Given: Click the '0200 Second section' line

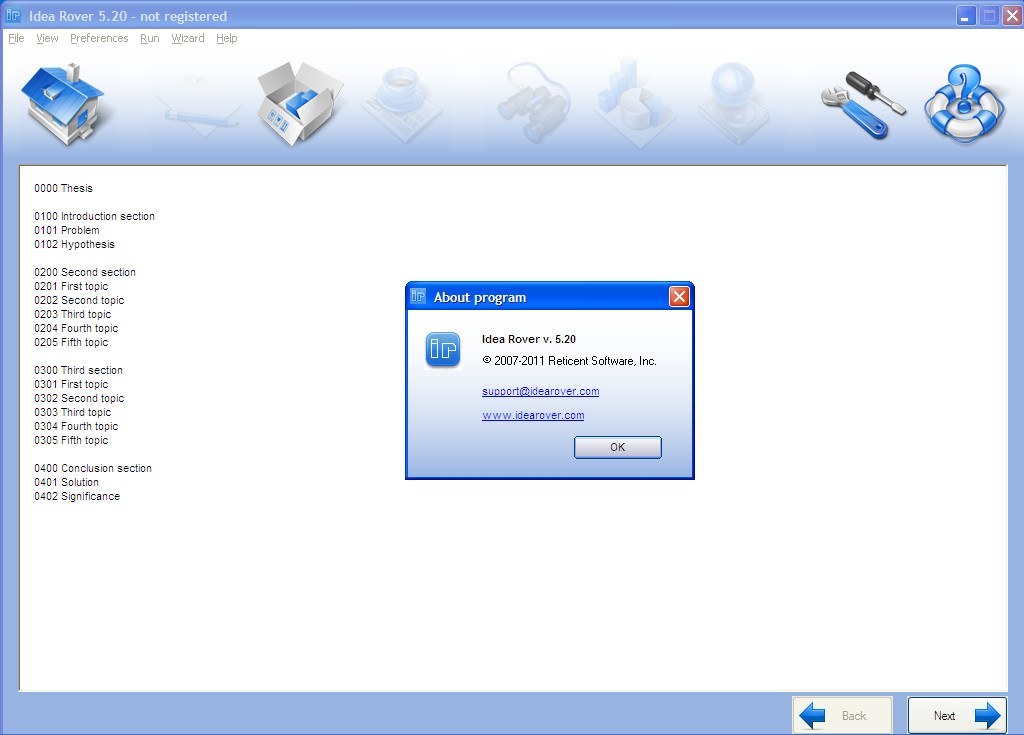Looking at the screenshot, I should (85, 272).
